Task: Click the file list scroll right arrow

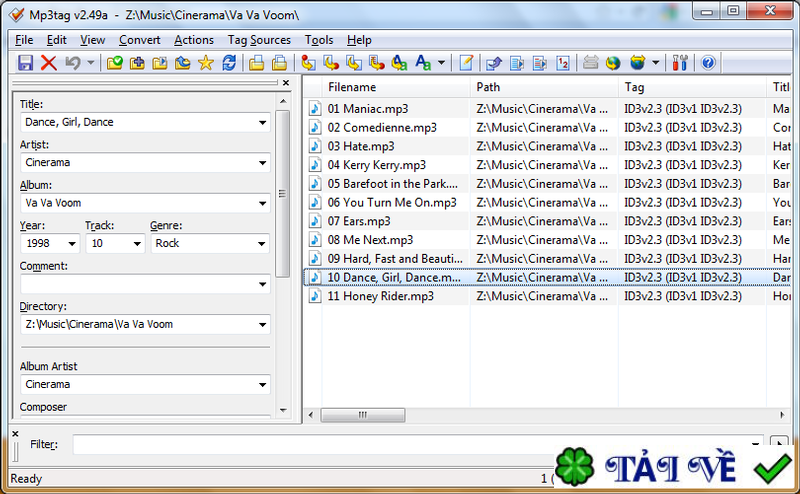Action: tap(782, 415)
